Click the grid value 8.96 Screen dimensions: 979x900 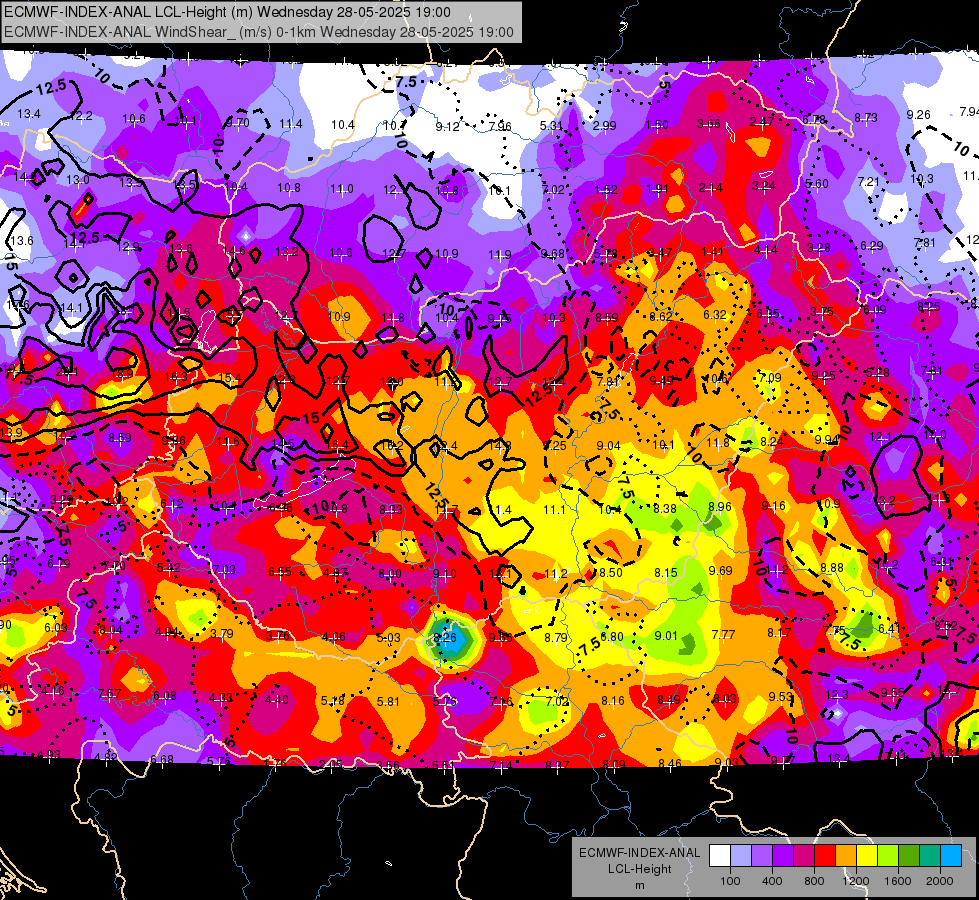coord(720,507)
